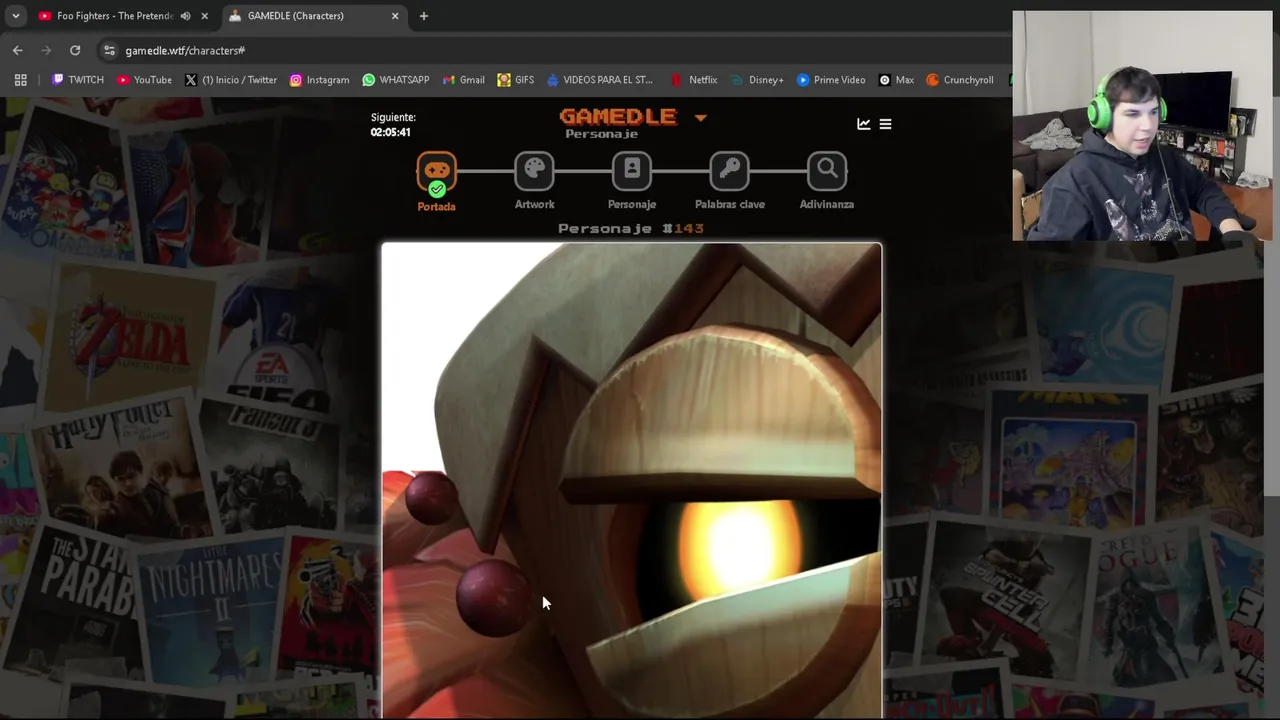The width and height of the screenshot is (1280, 720).
Task: Open the hamburger menu icon
Action: click(885, 124)
